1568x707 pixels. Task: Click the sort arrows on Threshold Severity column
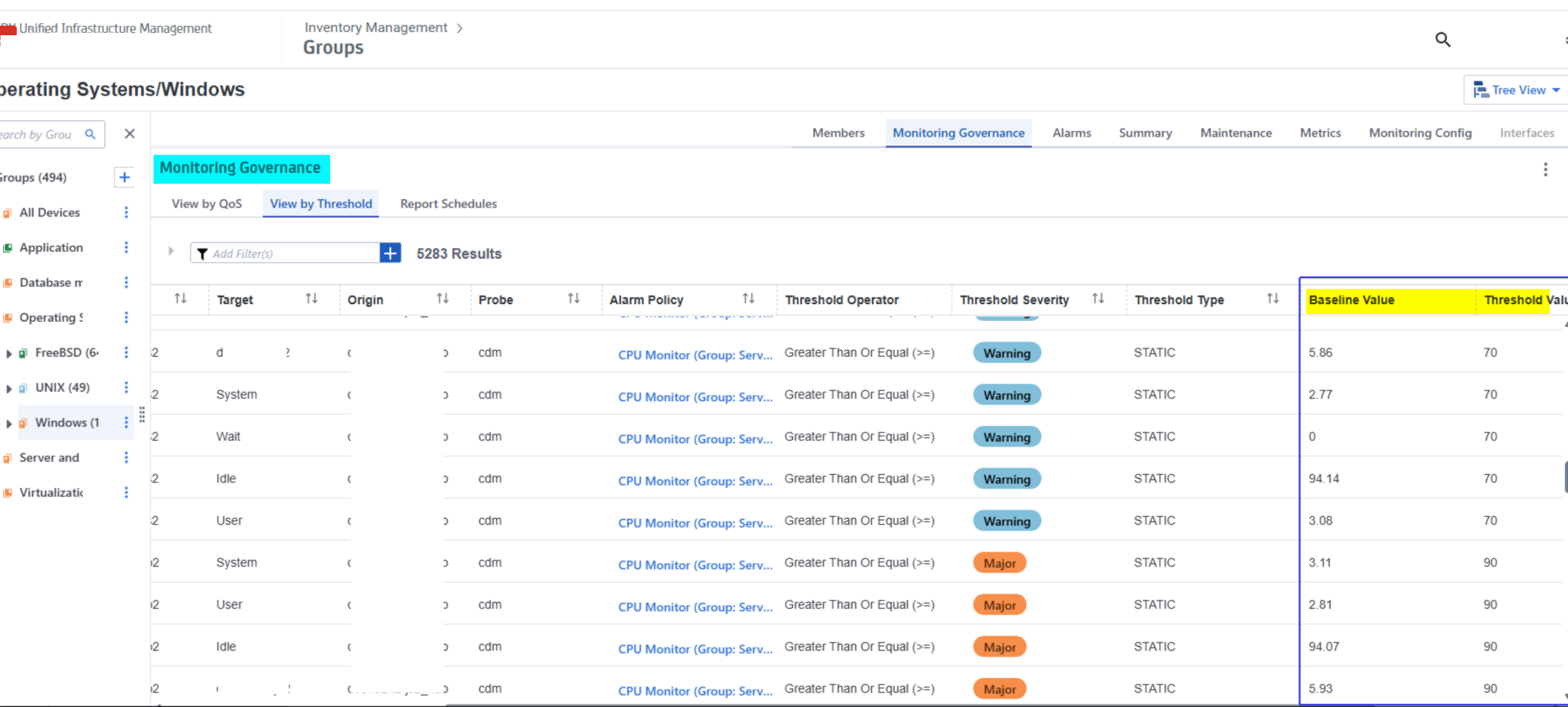(1099, 299)
